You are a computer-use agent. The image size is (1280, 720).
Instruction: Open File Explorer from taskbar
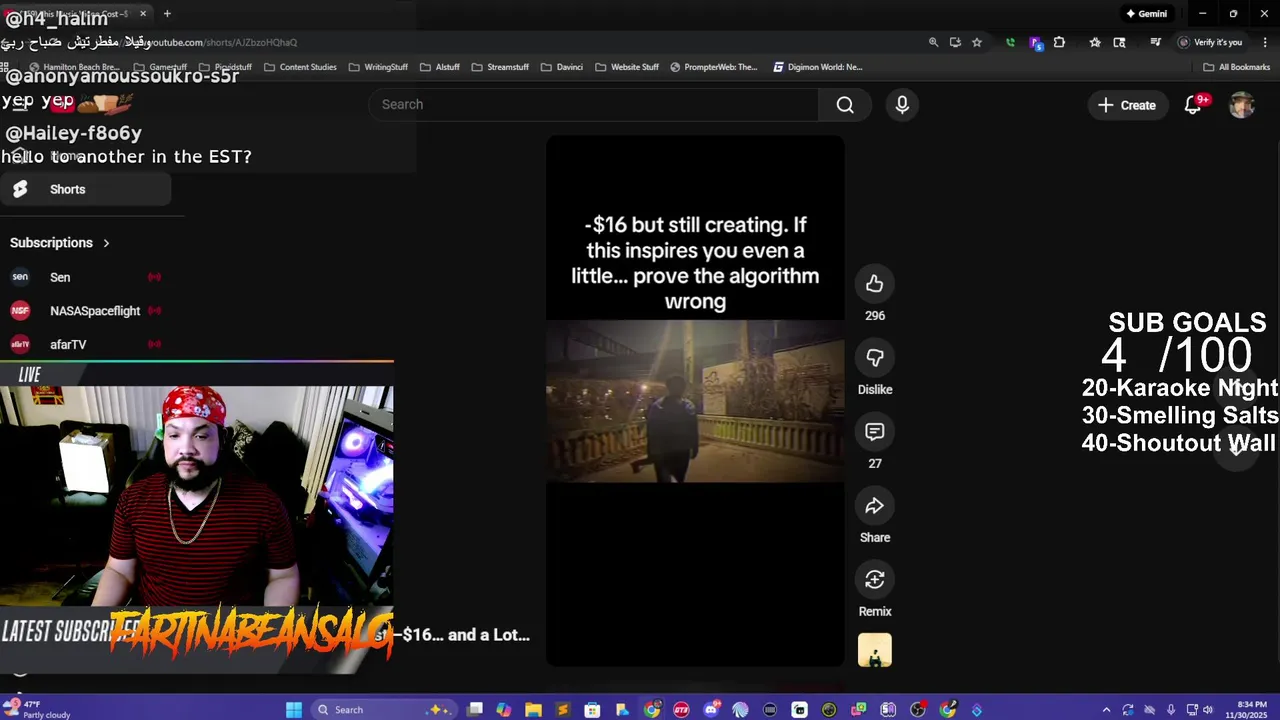[x=533, y=710]
